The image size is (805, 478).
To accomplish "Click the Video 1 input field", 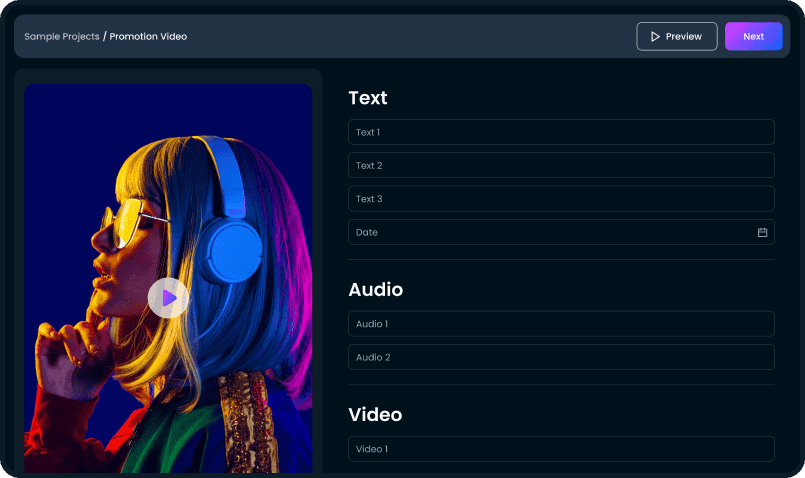I will pyautogui.click(x=561, y=449).
